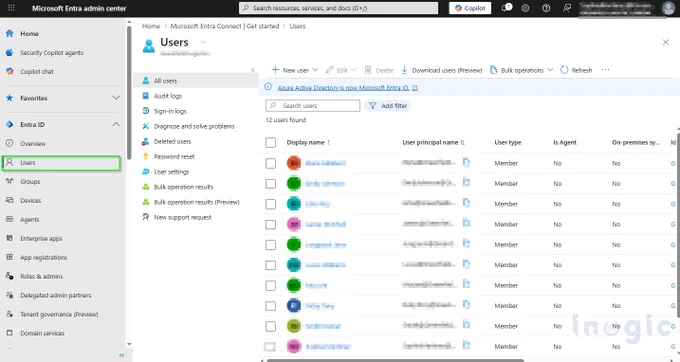Click Download users (Preview)

[x=441, y=70]
